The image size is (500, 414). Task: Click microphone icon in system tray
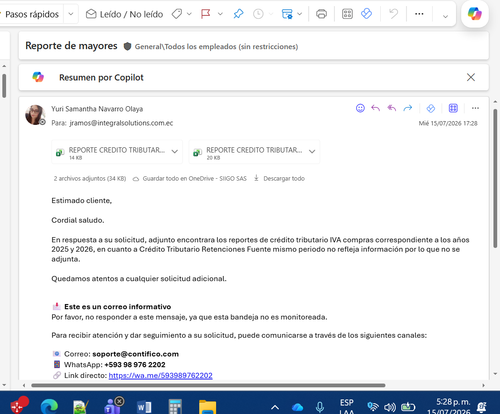(320, 407)
